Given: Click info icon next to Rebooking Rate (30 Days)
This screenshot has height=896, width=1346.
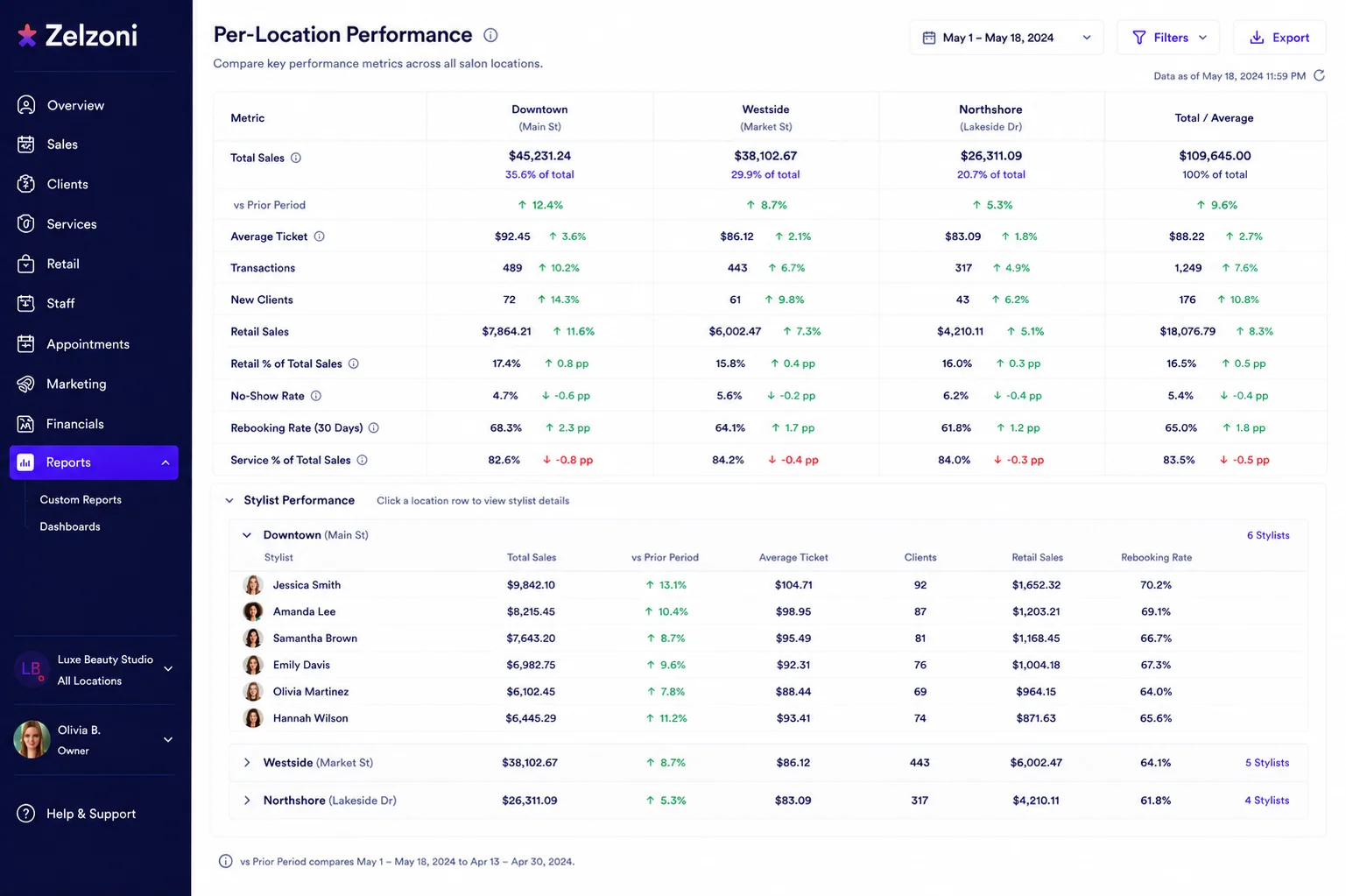Looking at the screenshot, I should coord(374,428).
